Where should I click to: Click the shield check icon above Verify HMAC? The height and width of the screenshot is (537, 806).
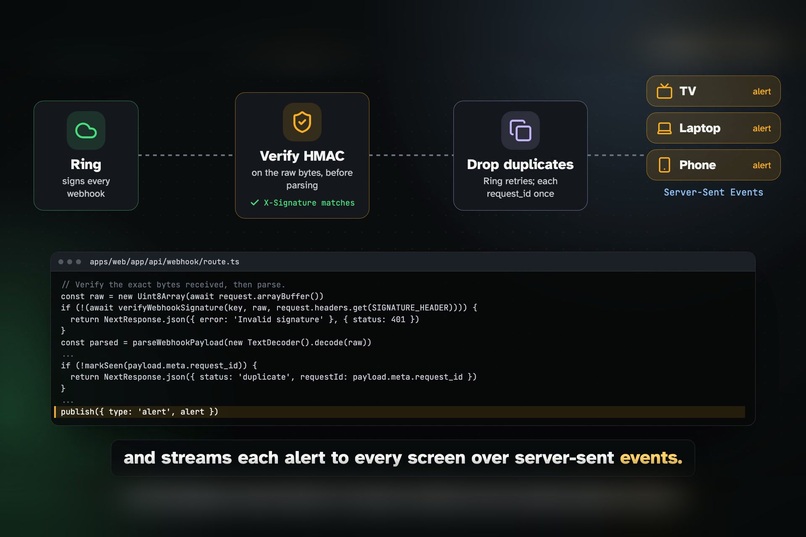[302, 122]
